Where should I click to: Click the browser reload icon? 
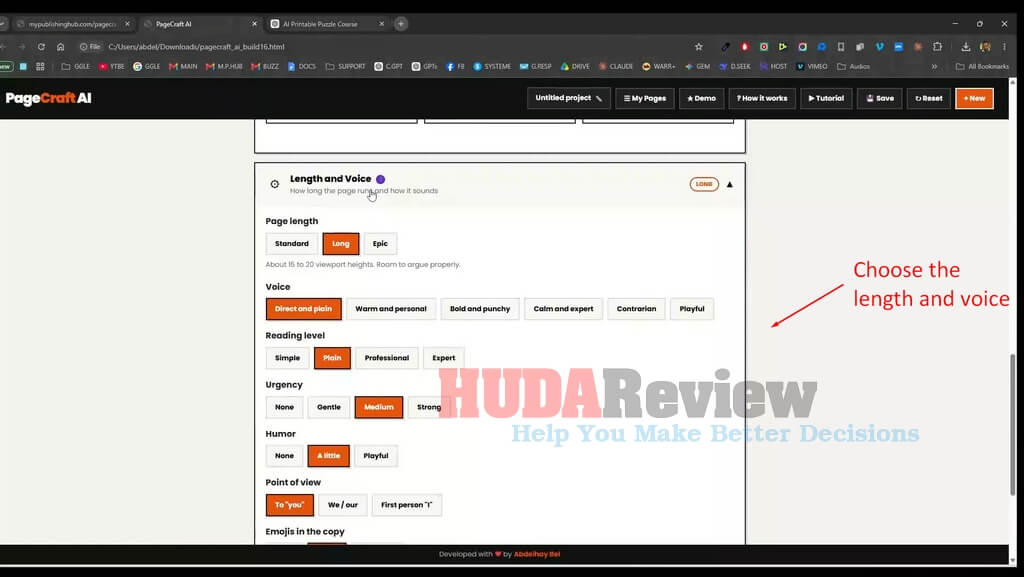(41, 47)
